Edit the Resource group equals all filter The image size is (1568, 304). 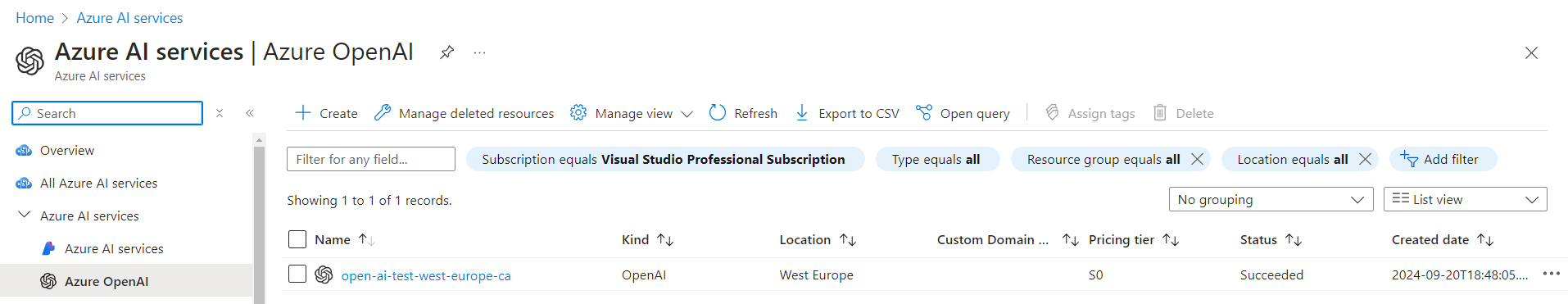(1103, 159)
